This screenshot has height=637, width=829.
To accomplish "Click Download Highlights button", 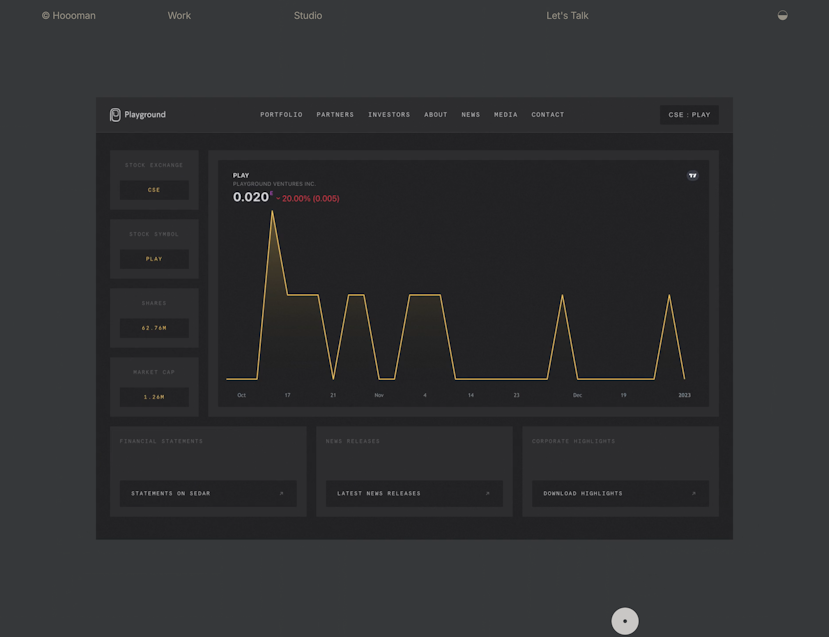I will point(620,494).
